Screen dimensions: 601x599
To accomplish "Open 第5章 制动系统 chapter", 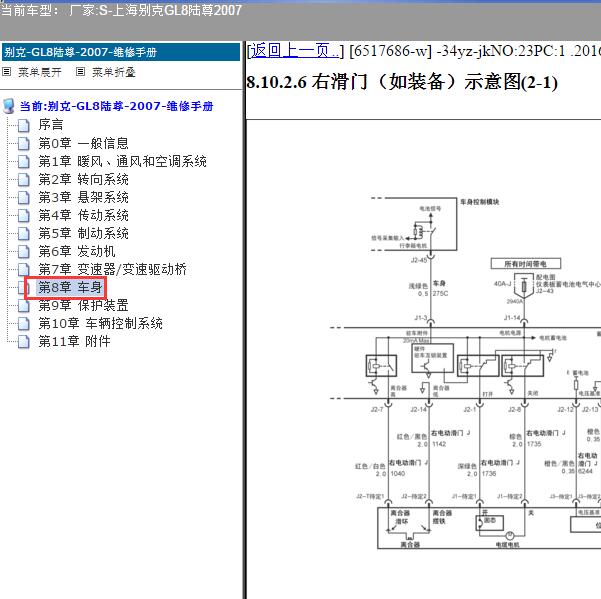I will [x=84, y=233].
